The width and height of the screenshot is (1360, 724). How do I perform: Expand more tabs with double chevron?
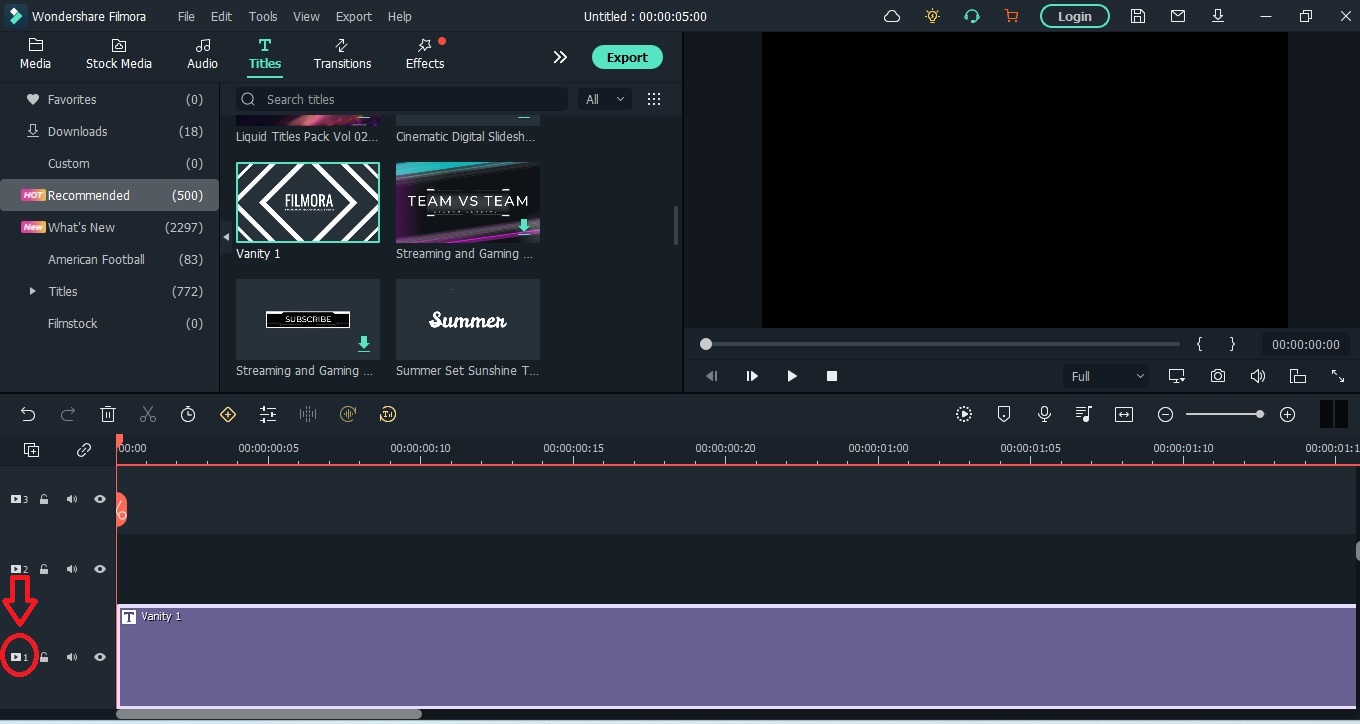coord(560,57)
